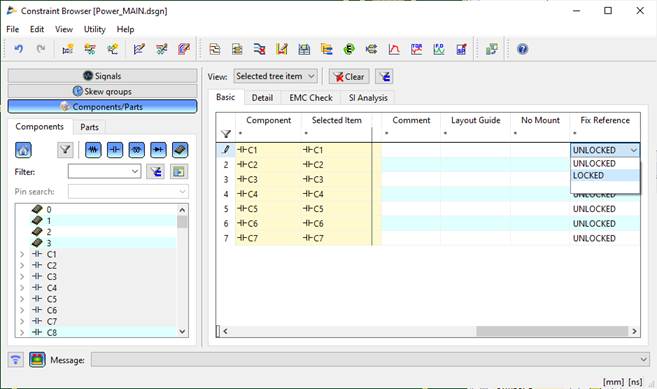Screen dimensions: 657x389
Task: Click the apply-filter funnel icon beside the Clear button
Action: point(384,77)
